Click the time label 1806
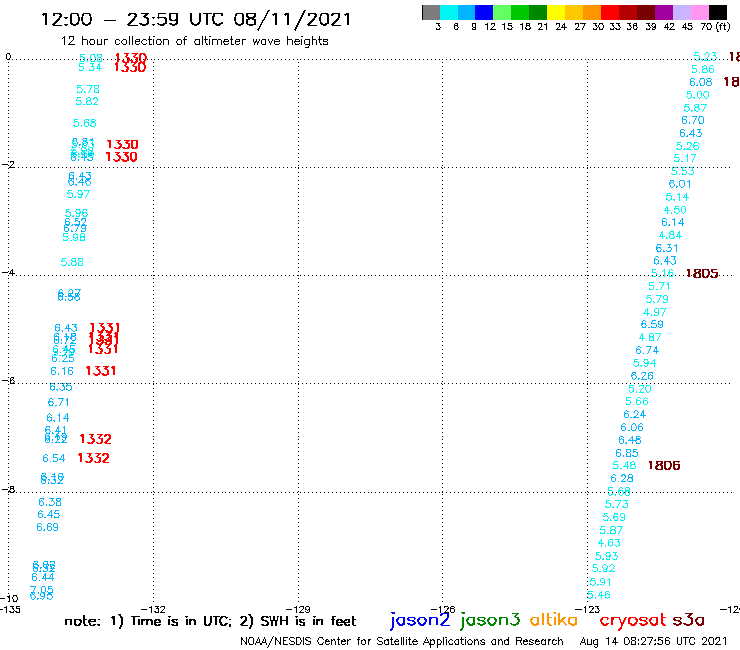Viewport: 740px width, 650px height. (x=664, y=466)
